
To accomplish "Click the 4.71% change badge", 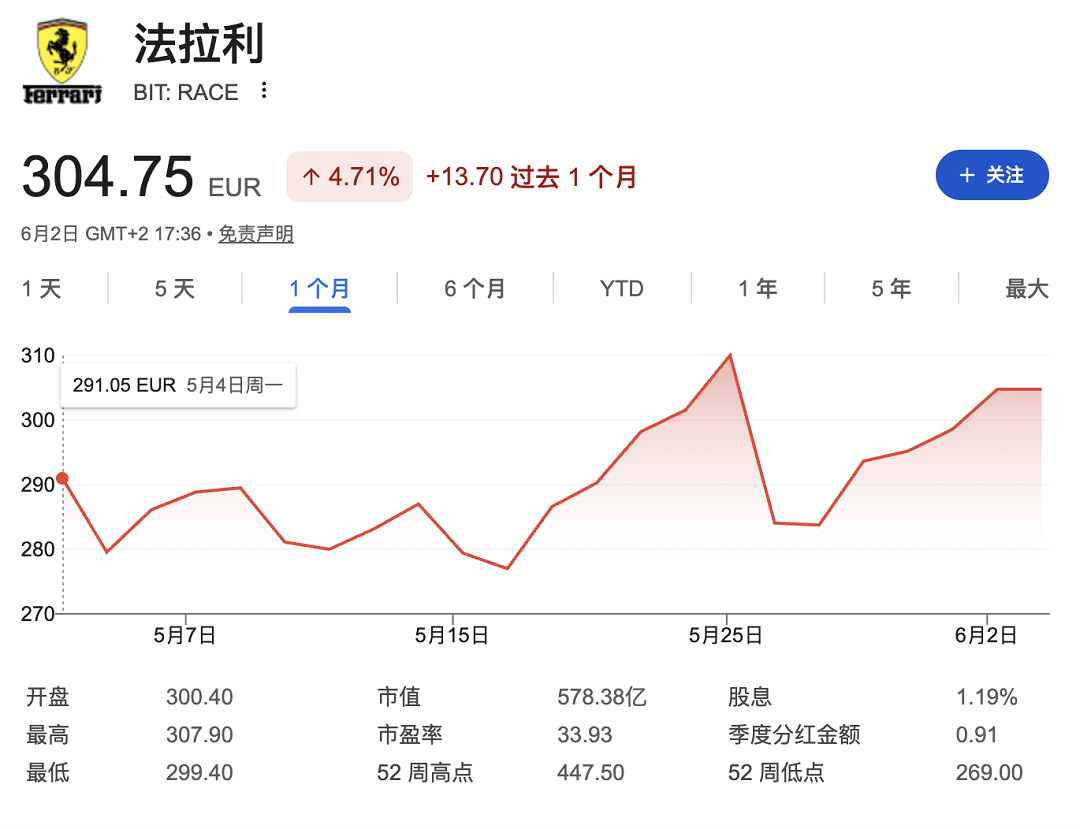I will 350,176.
